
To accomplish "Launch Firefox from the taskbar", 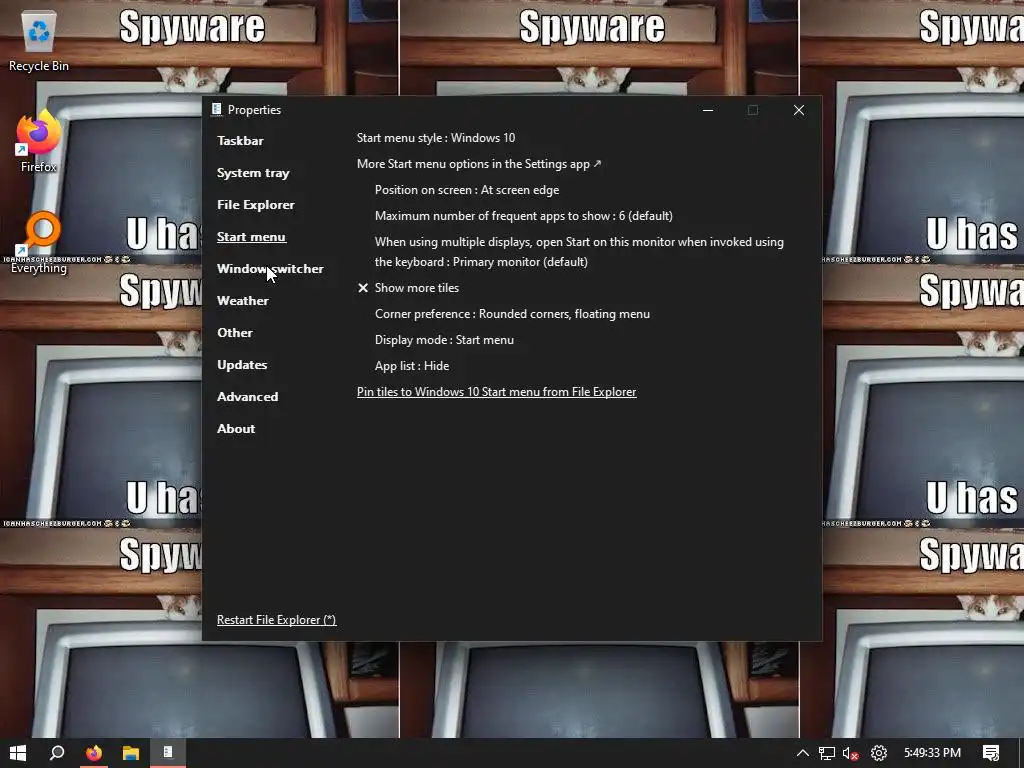I will pyautogui.click(x=94, y=753).
